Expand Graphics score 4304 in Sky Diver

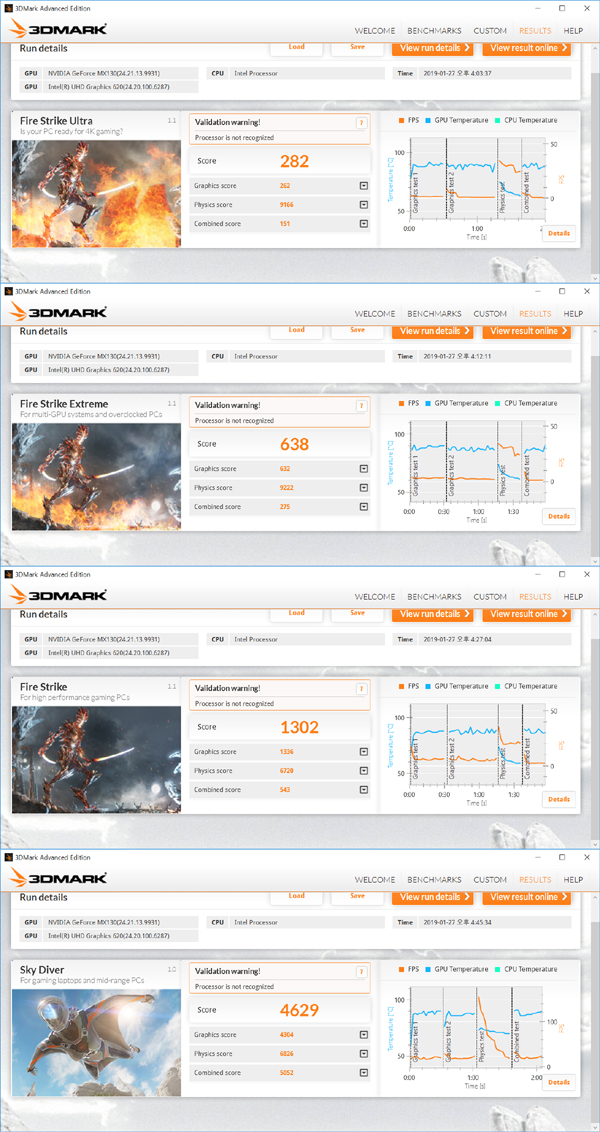363,1035
